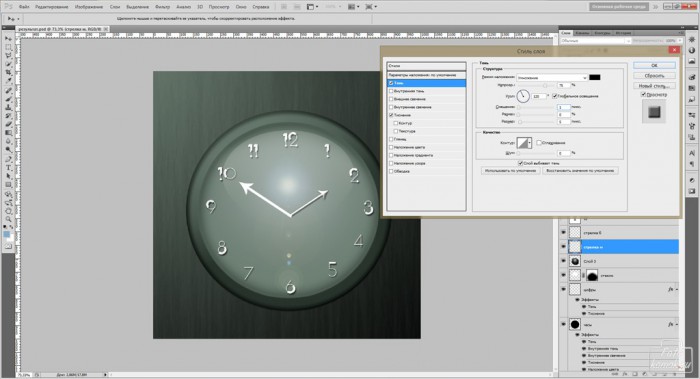Viewport: 700px width, 379px height.
Task: Open the black shadow color swatch
Action: tap(595, 78)
